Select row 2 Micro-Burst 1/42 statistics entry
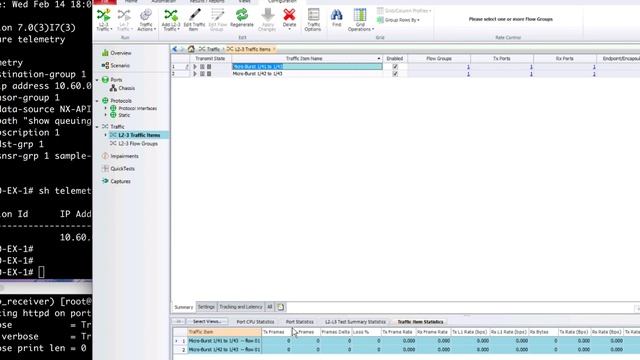640x360 pixels. click(224, 350)
